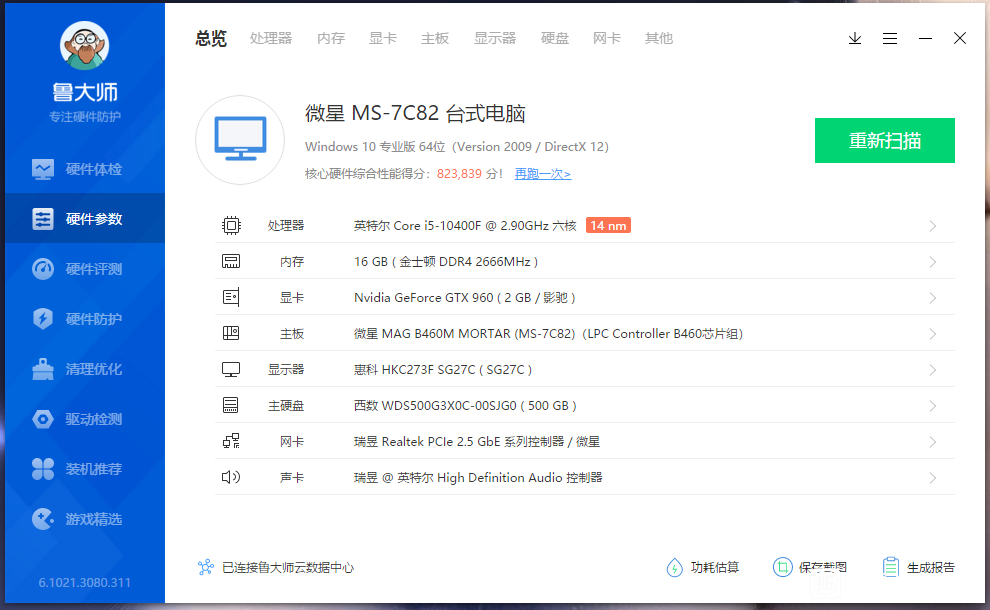Screen dimensions: 990x610
Task: Open 硬件评测 benchmark gauge icon
Action: [43, 269]
